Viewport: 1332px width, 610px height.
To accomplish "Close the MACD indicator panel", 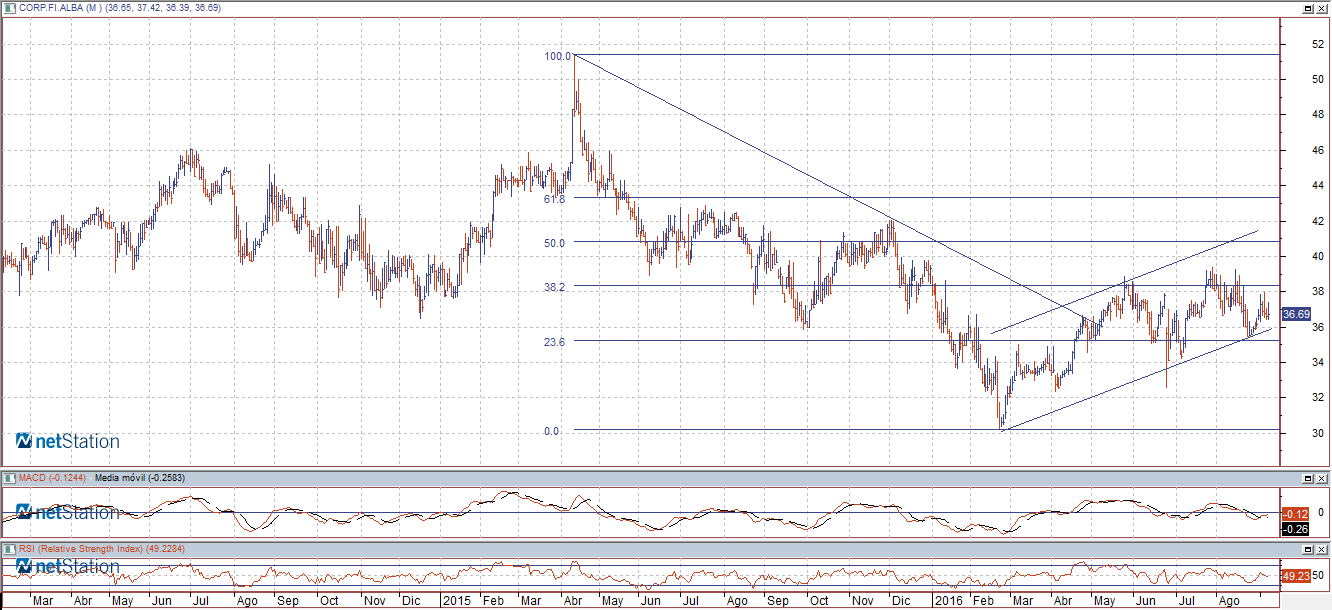I will click(x=1322, y=479).
